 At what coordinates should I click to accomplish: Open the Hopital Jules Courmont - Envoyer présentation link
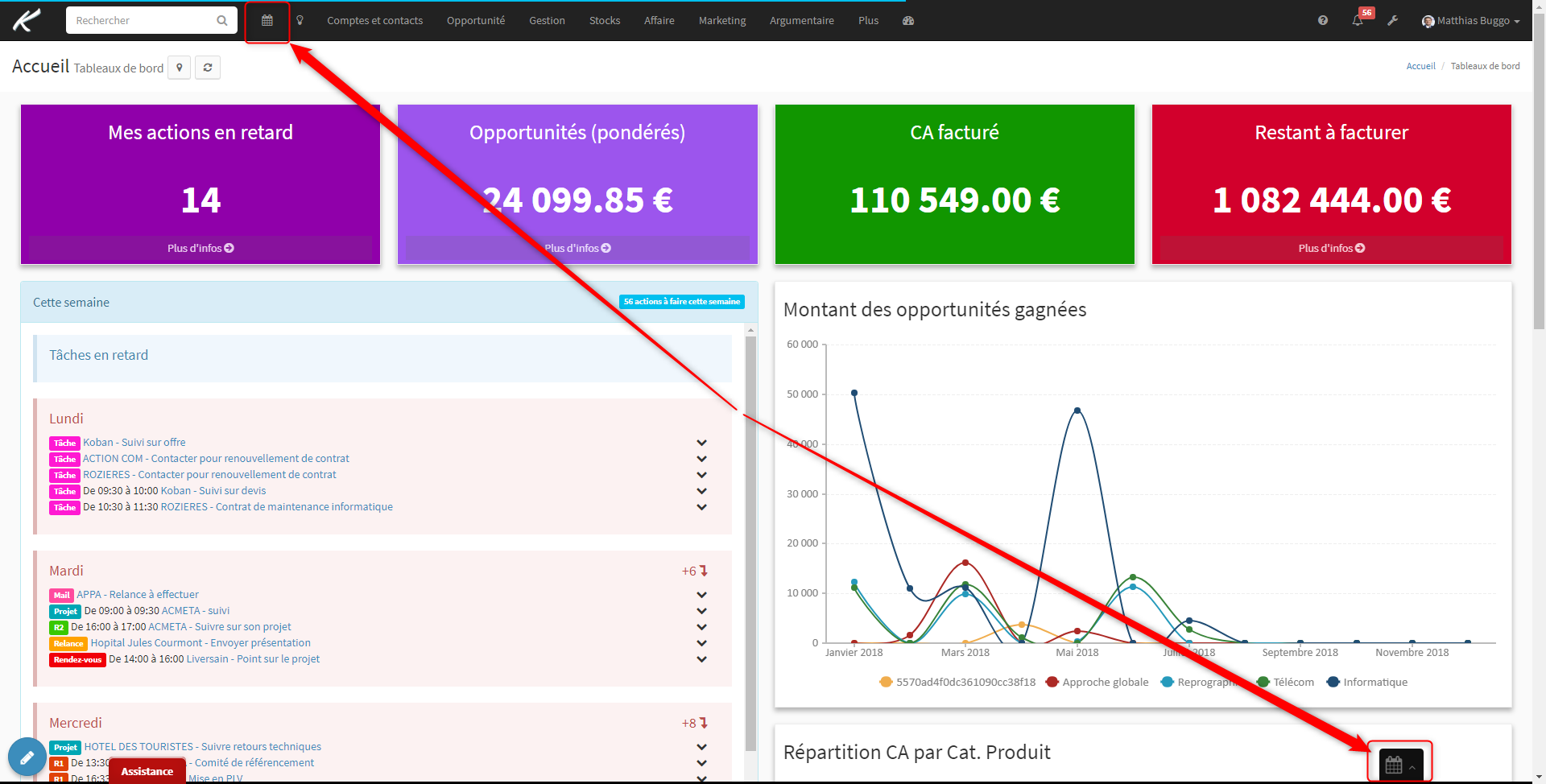click(x=200, y=643)
